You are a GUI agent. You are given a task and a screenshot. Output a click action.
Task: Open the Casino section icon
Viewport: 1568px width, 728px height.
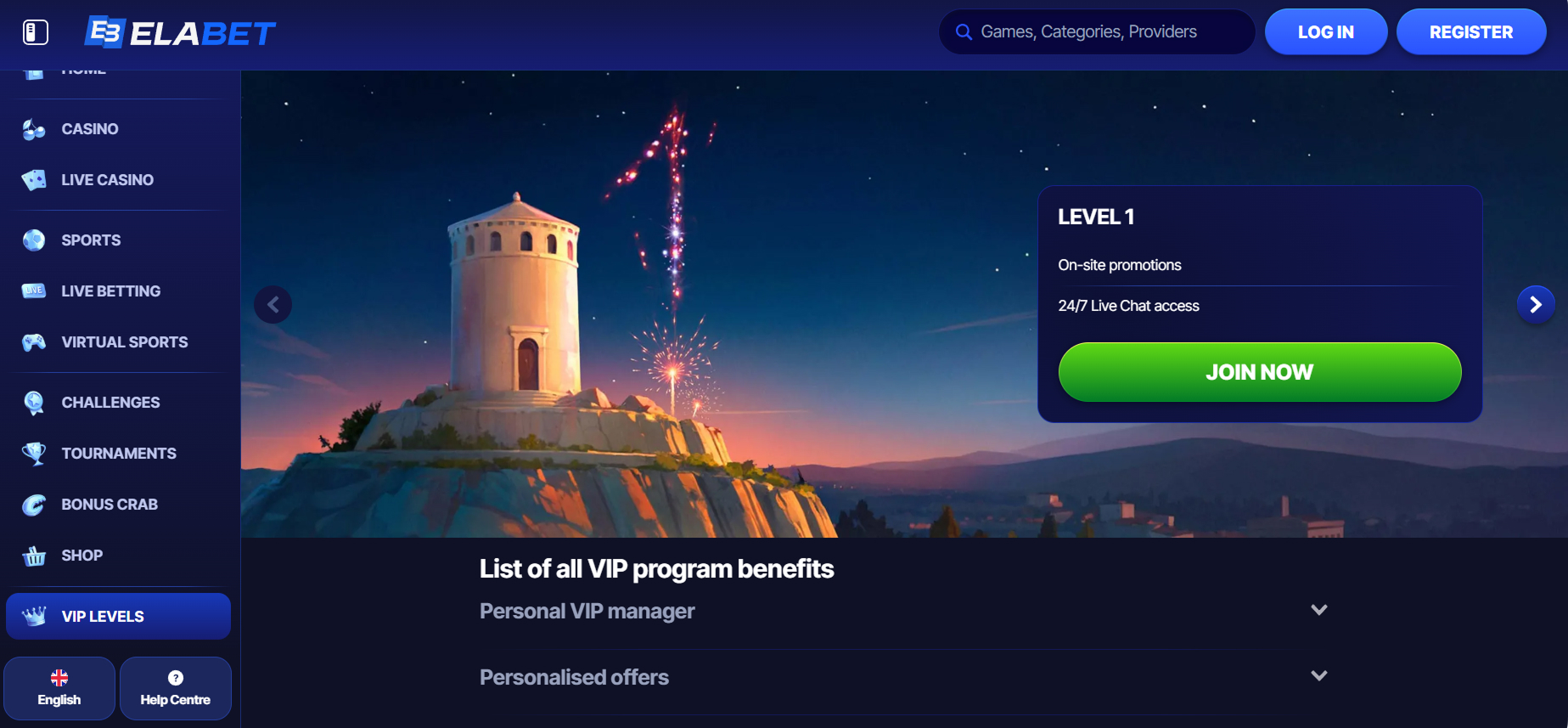34,129
